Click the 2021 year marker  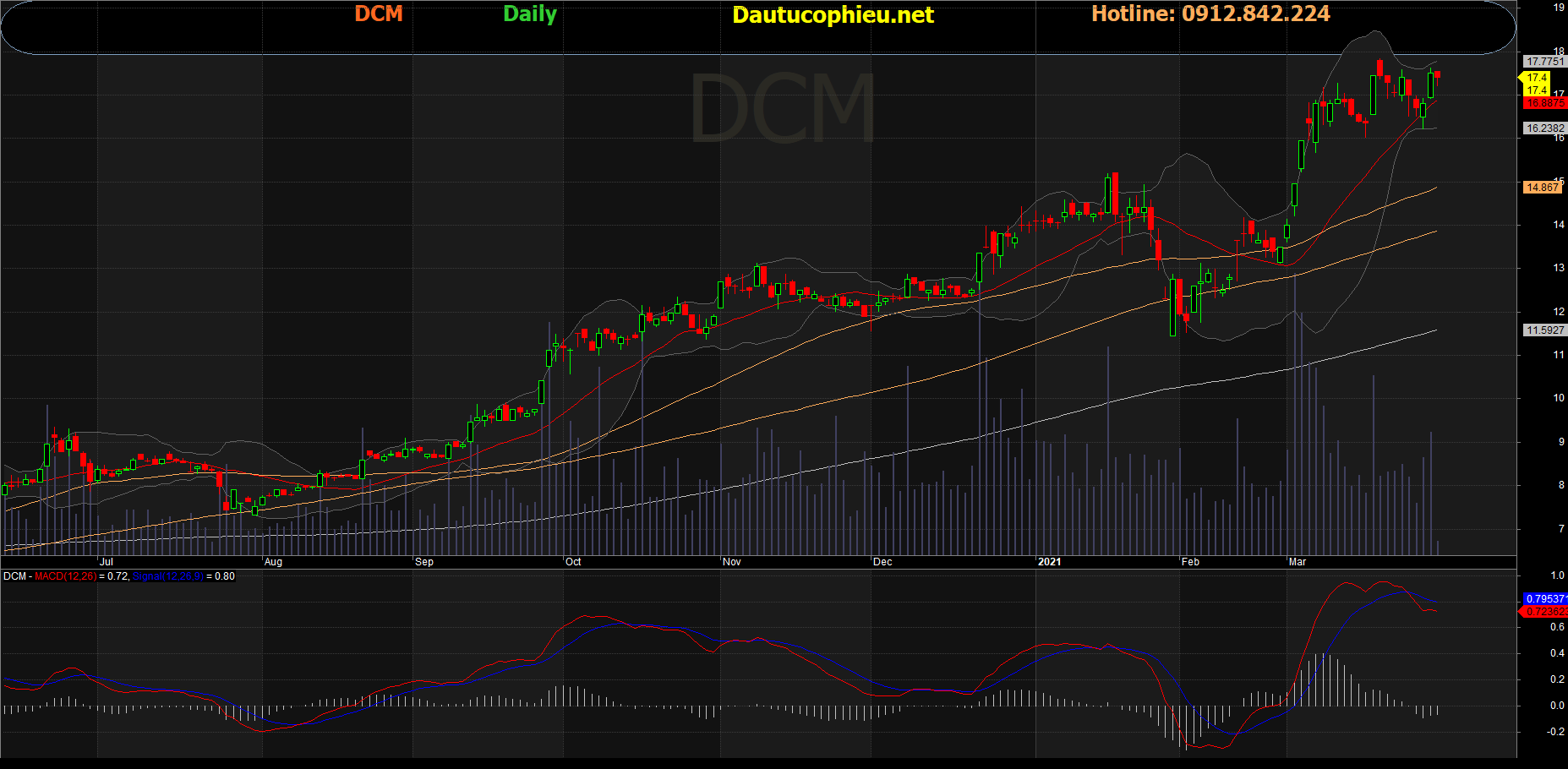(1049, 561)
